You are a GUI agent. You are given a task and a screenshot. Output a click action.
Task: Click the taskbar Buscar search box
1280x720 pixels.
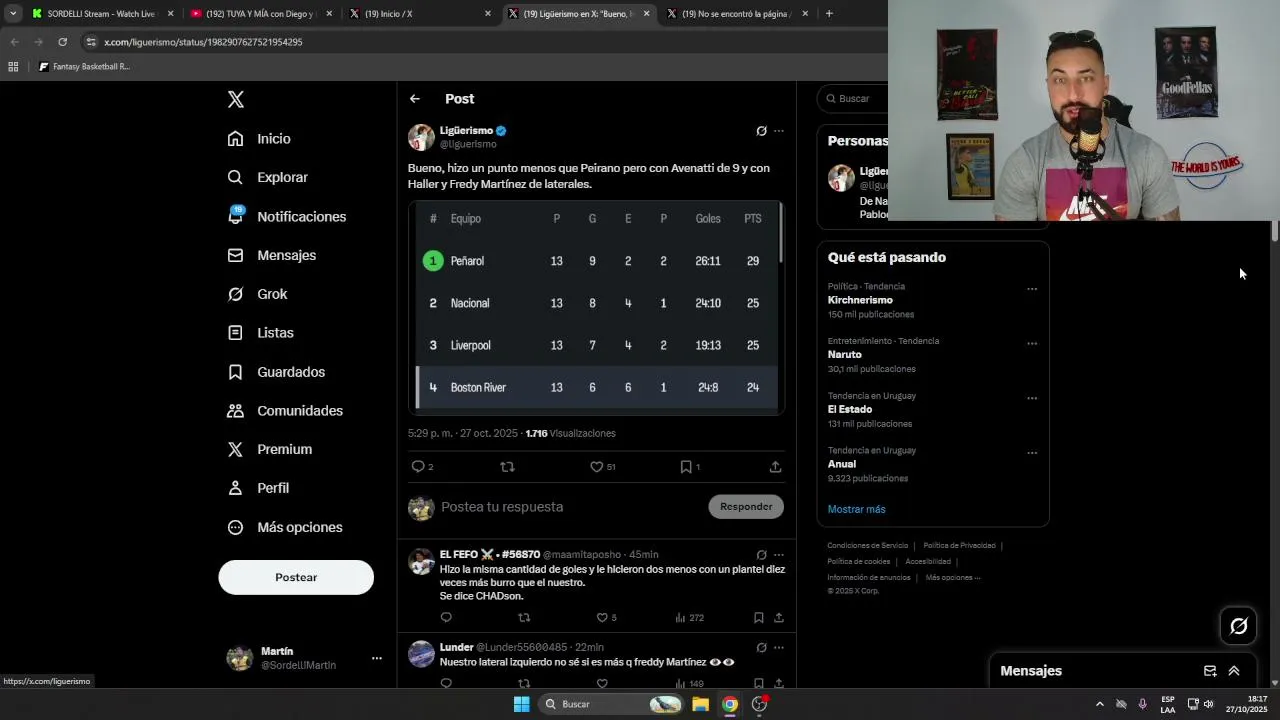click(612, 704)
